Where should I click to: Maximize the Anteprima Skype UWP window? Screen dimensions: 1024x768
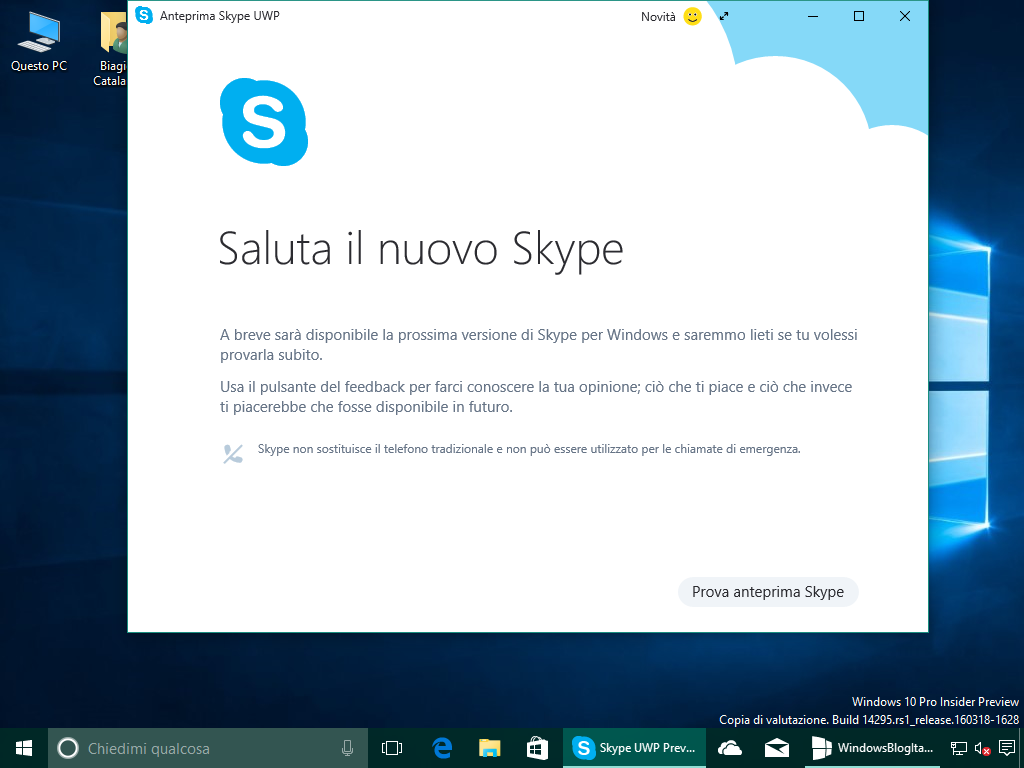[859, 16]
